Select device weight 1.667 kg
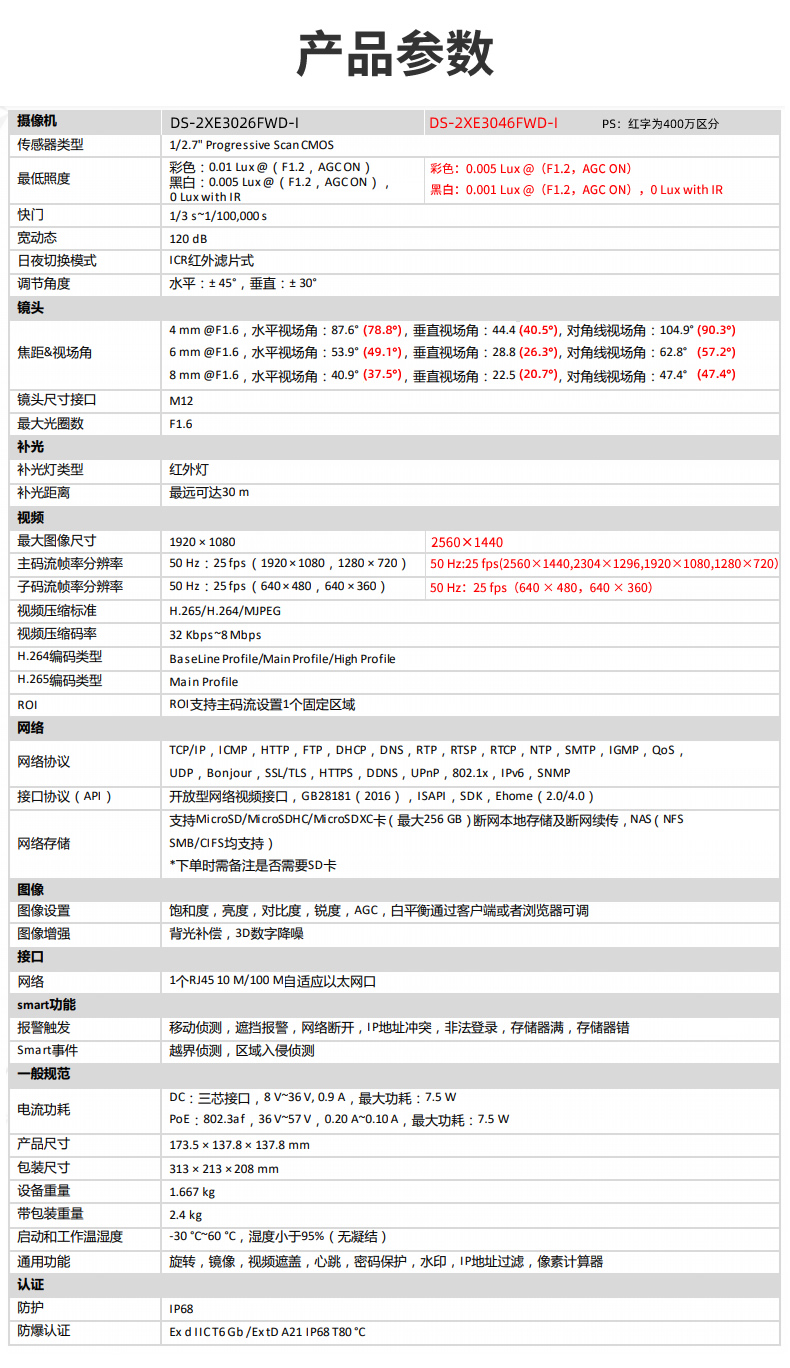790x1368 pixels. pyautogui.click(x=192, y=1192)
